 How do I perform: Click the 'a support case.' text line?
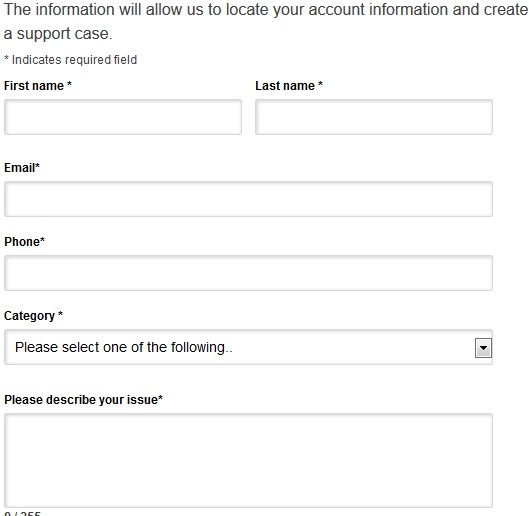coord(58,34)
